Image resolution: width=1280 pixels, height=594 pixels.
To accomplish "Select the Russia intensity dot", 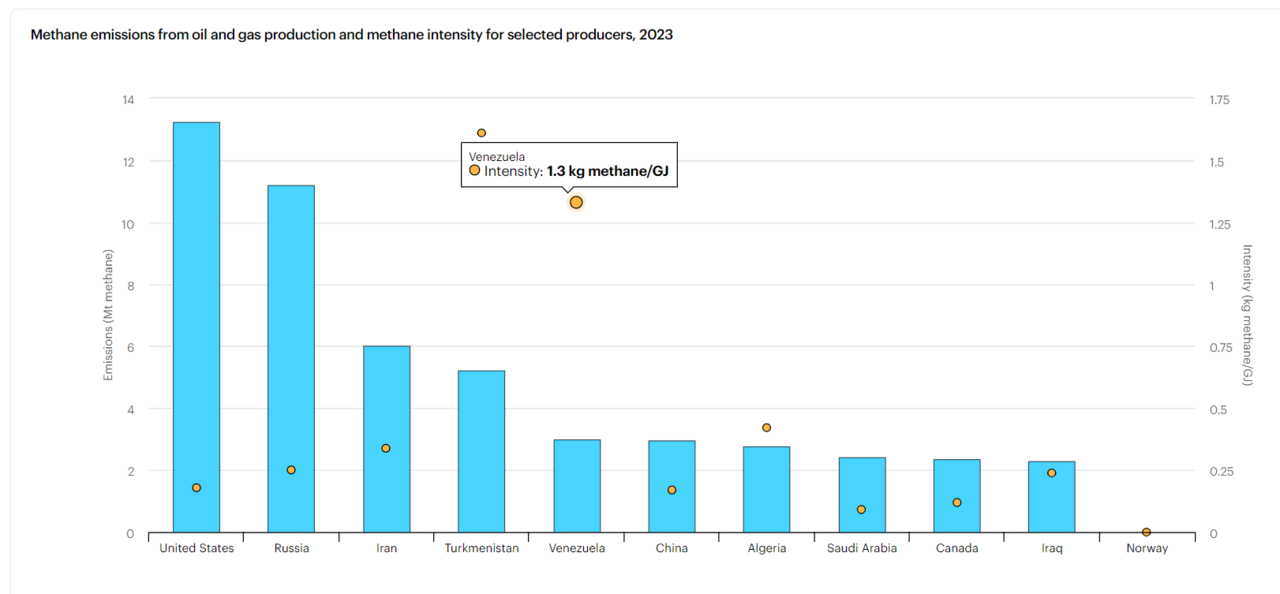I will [x=291, y=470].
